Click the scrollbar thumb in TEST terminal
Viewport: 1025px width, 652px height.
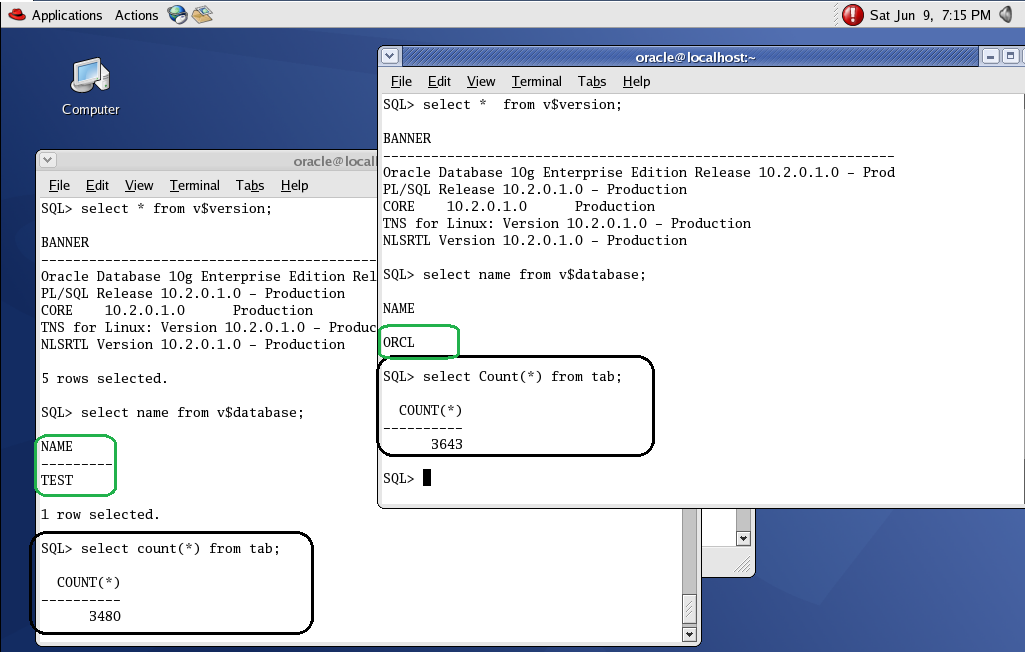click(x=690, y=608)
